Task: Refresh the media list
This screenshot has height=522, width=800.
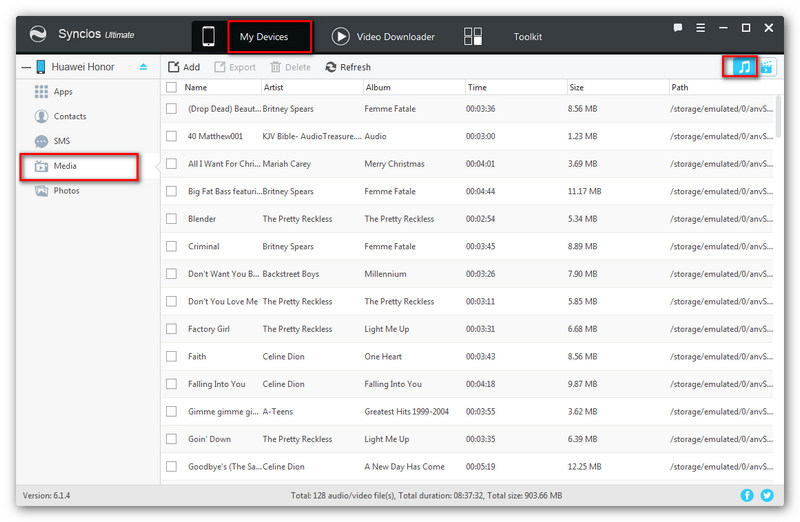Action: click(348, 67)
